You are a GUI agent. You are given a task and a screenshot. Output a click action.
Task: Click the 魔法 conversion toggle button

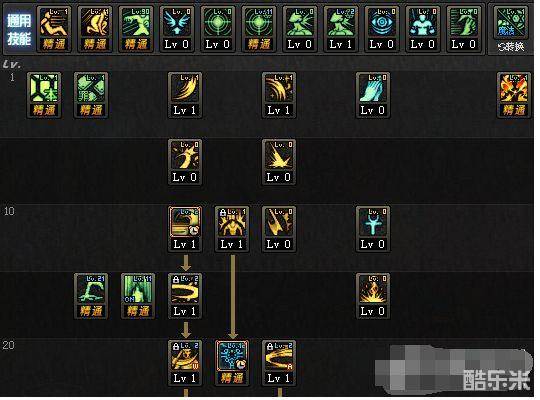coord(511,29)
